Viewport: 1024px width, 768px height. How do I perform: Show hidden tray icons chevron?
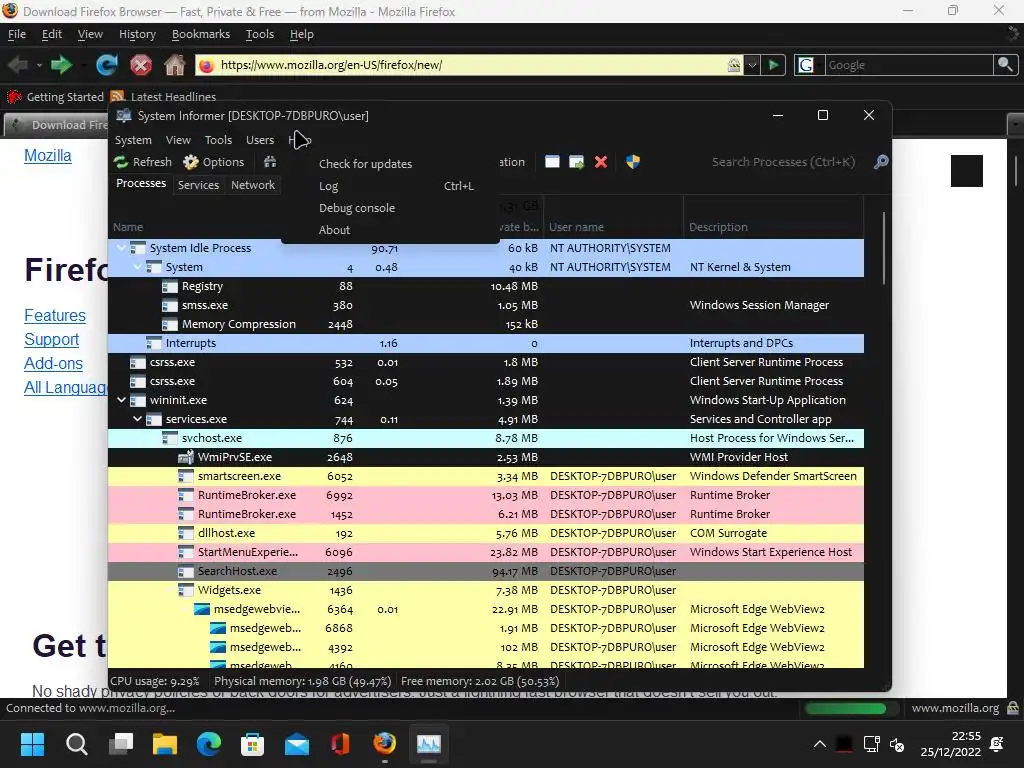coord(820,744)
